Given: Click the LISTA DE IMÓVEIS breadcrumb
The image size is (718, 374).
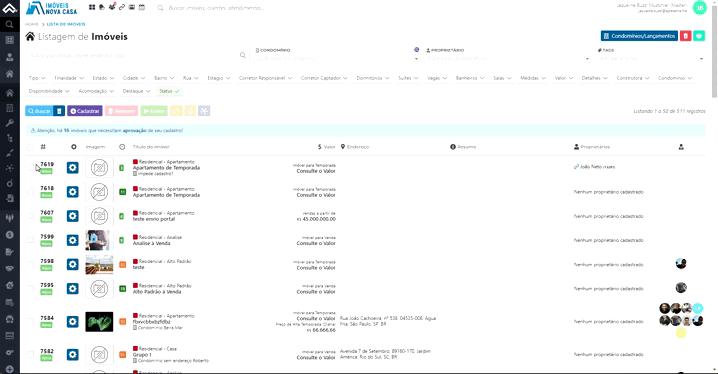Looking at the screenshot, I should pos(66,24).
